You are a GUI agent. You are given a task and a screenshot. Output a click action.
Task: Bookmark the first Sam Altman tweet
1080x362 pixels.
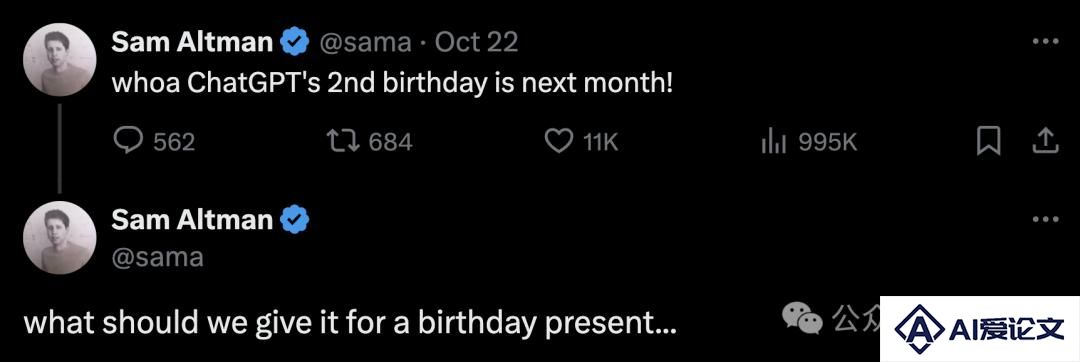click(x=988, y=142)
